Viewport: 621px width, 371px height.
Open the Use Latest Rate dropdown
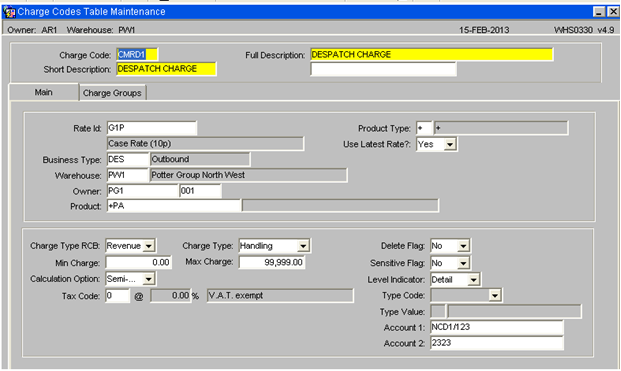point(450,145)
